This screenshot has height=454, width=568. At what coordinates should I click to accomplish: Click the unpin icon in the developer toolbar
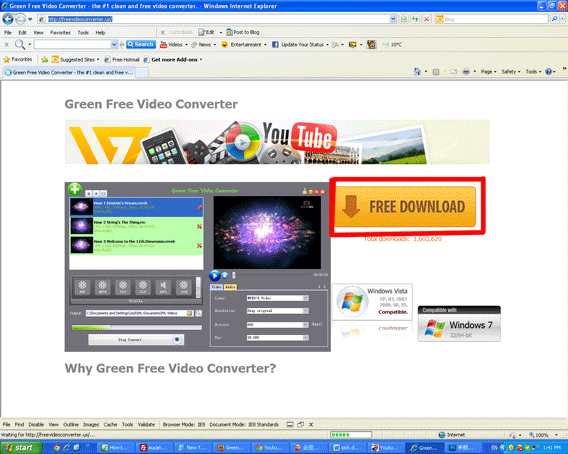coord(300,424)
